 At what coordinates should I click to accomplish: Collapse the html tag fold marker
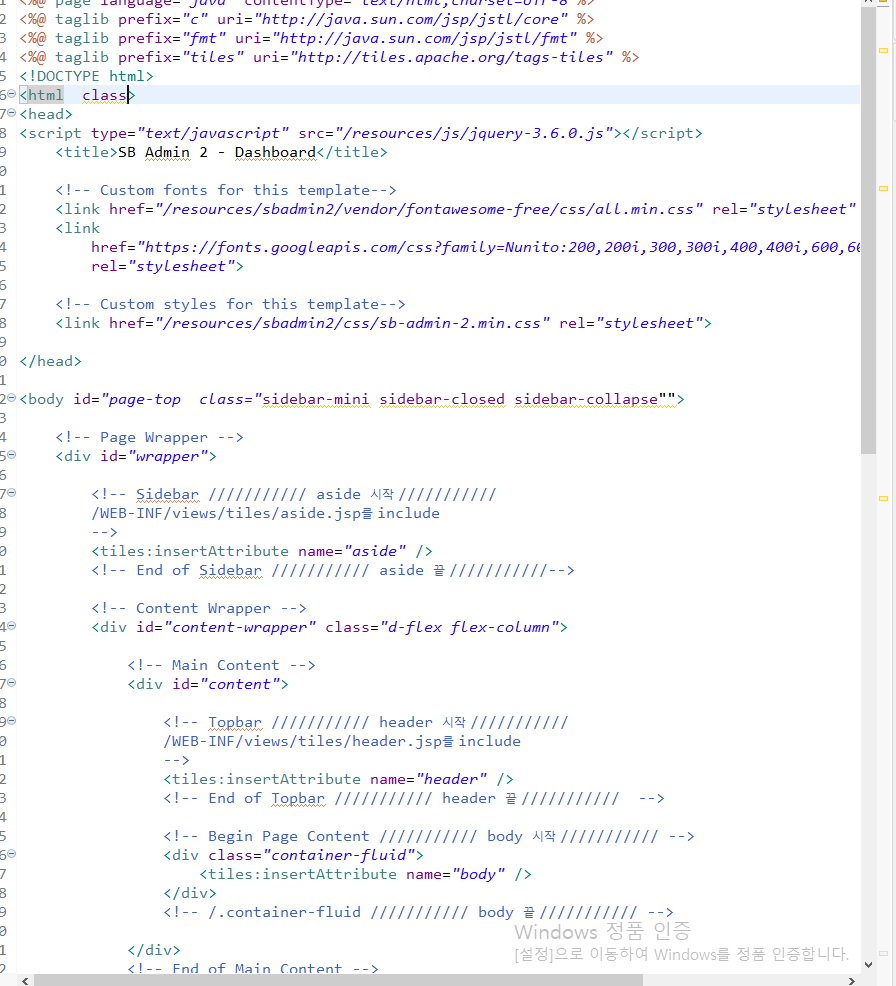click(x=11, y=94)
